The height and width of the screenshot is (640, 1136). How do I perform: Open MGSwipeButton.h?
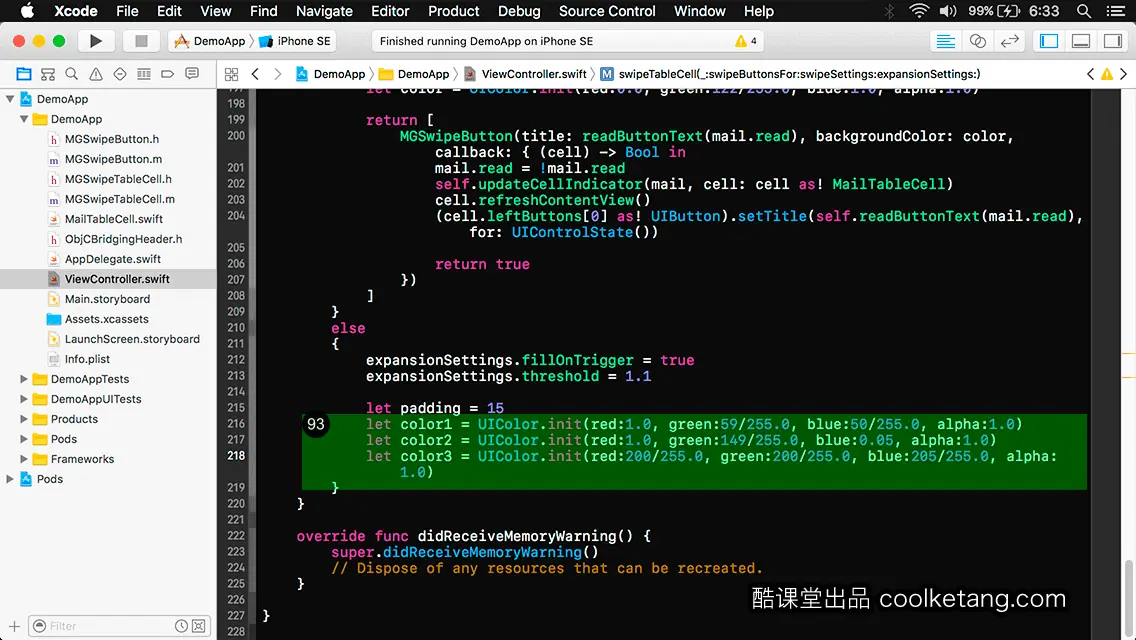112,138
